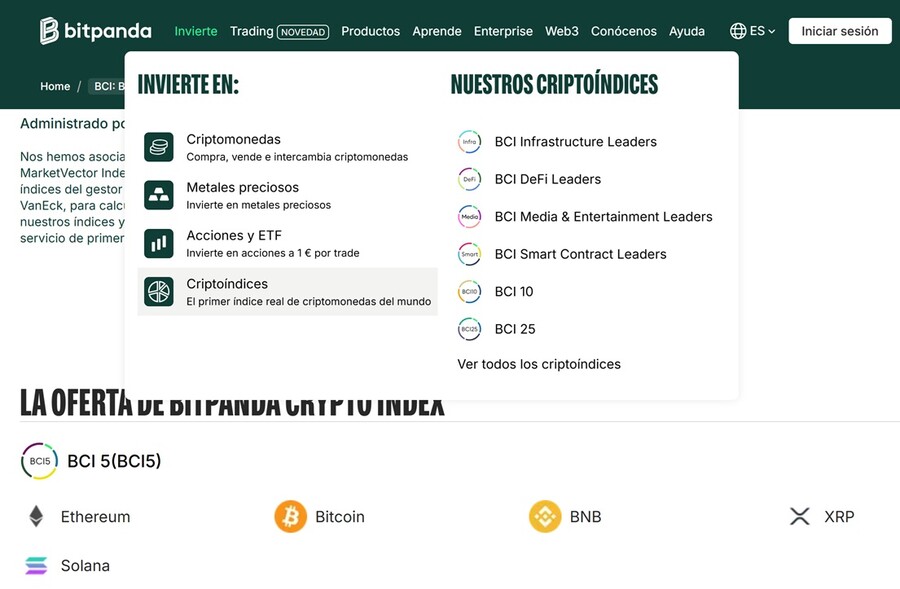This screenshot has height=589, width=900.
Task: Click the Metales preciosos gold bars icon
Action: 159,195
